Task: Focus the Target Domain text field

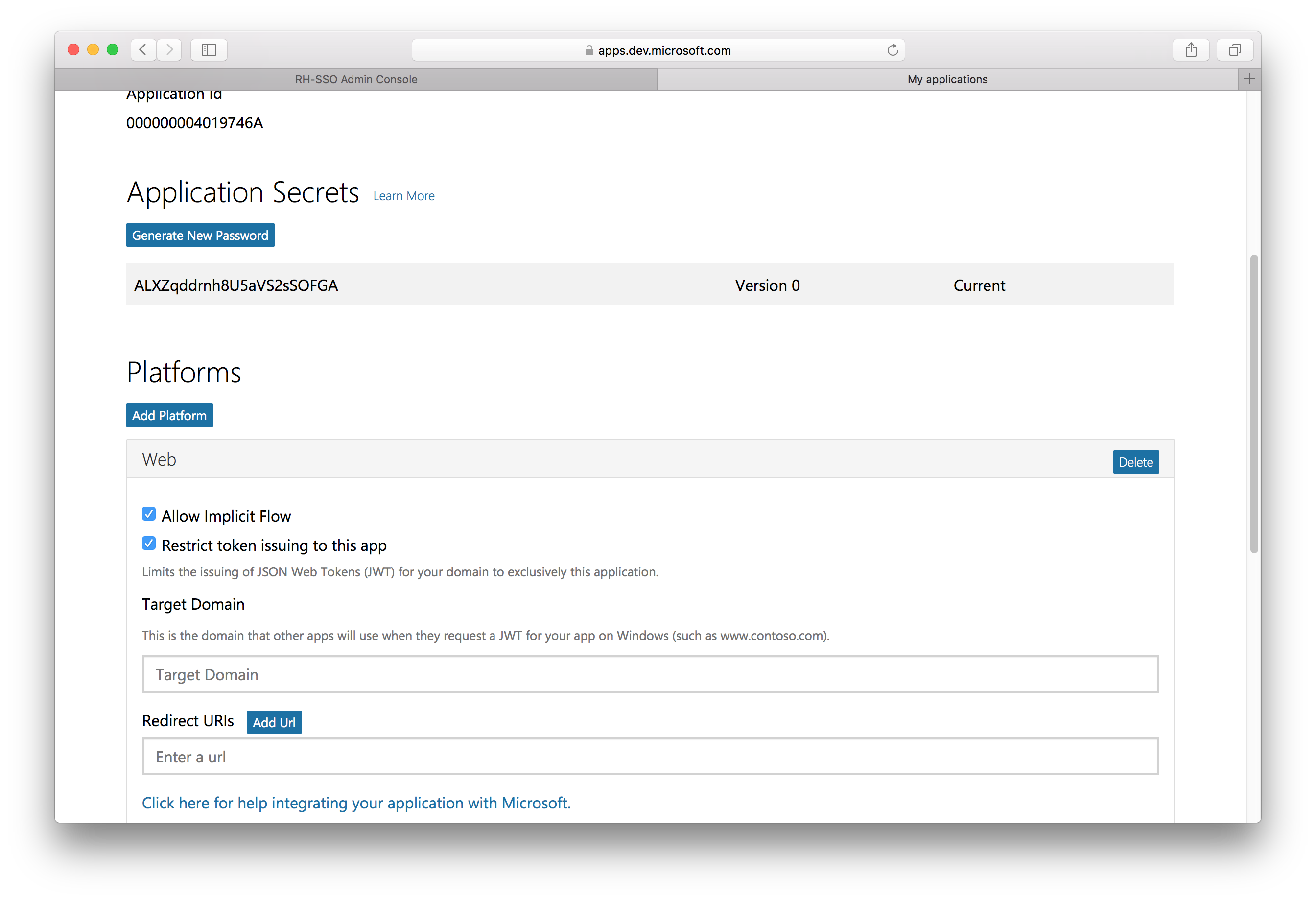Action: [x=650, y=674]
